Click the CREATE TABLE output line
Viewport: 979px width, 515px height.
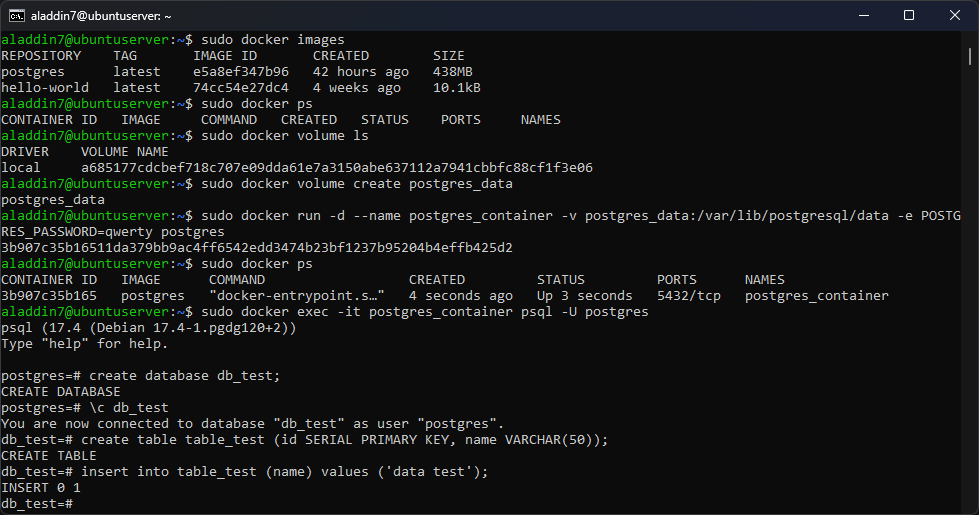(49, 456)
